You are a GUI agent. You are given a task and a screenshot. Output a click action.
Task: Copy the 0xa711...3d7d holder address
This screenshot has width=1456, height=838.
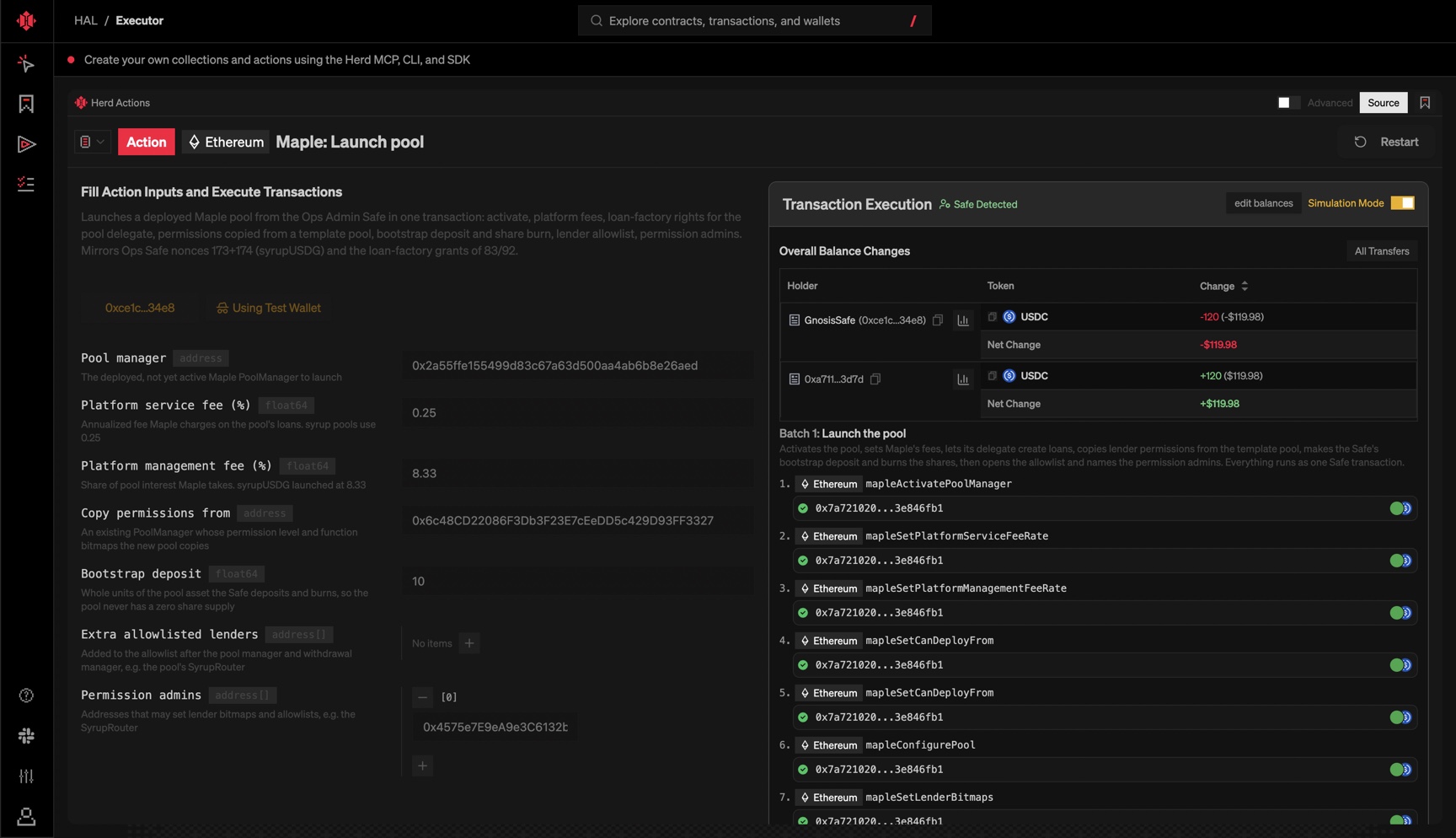point(875,379)
